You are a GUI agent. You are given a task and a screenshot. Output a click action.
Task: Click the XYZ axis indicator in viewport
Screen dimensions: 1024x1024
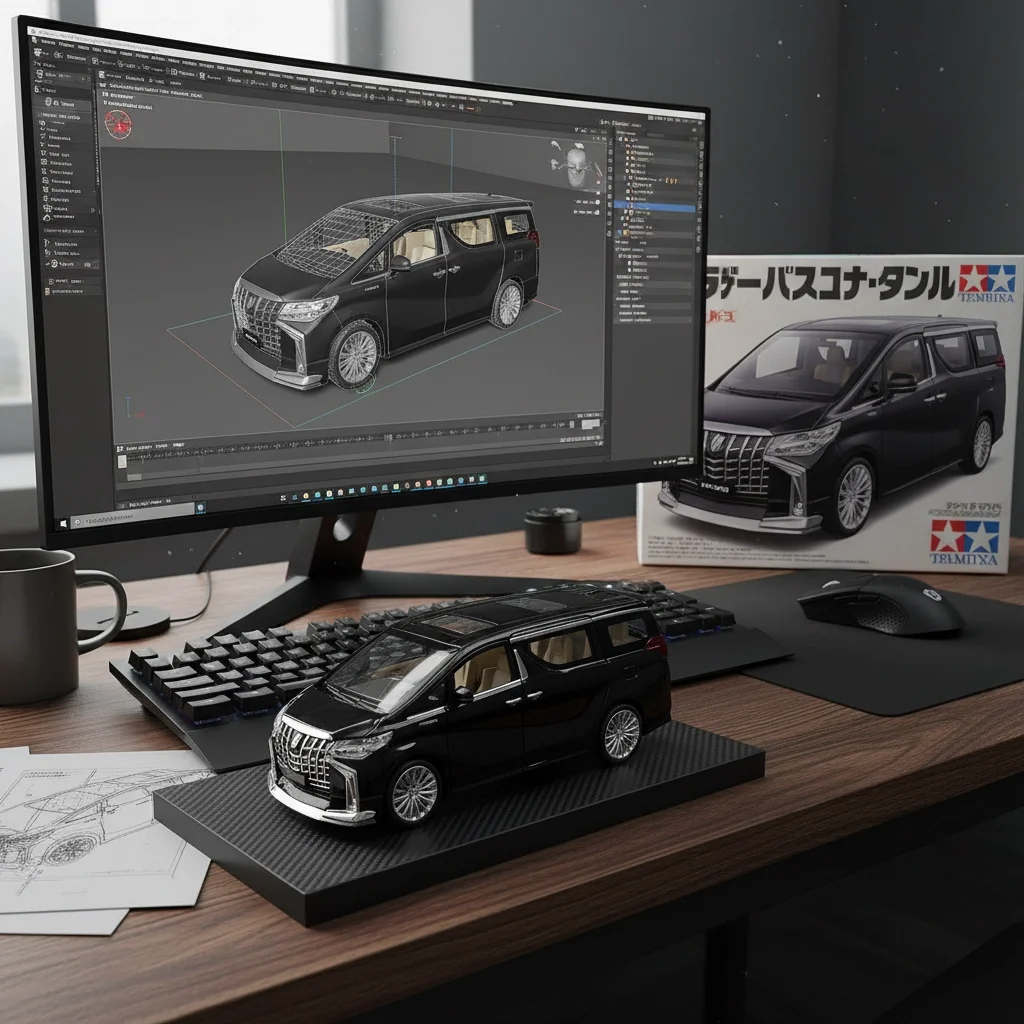pyautogui.click(x=134, y=407)
